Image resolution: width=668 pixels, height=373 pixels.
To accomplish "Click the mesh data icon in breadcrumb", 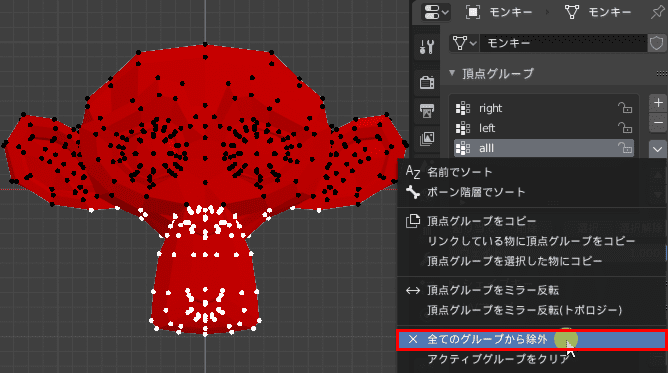I will pyautogui.click(x=572, y=12).
